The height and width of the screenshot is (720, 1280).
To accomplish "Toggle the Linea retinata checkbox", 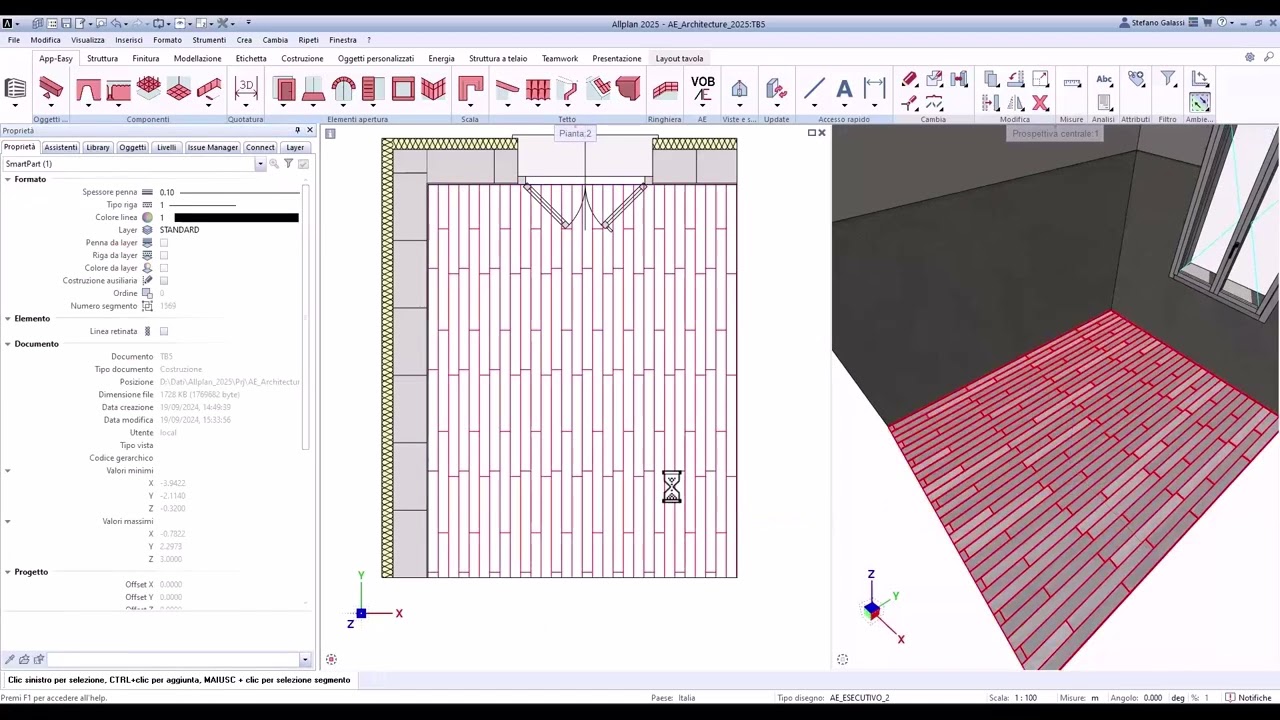I will pos(164,331).
